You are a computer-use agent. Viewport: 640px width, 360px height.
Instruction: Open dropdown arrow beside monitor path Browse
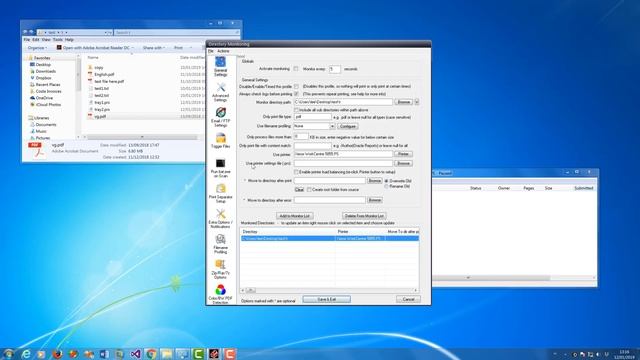point(417,102)
